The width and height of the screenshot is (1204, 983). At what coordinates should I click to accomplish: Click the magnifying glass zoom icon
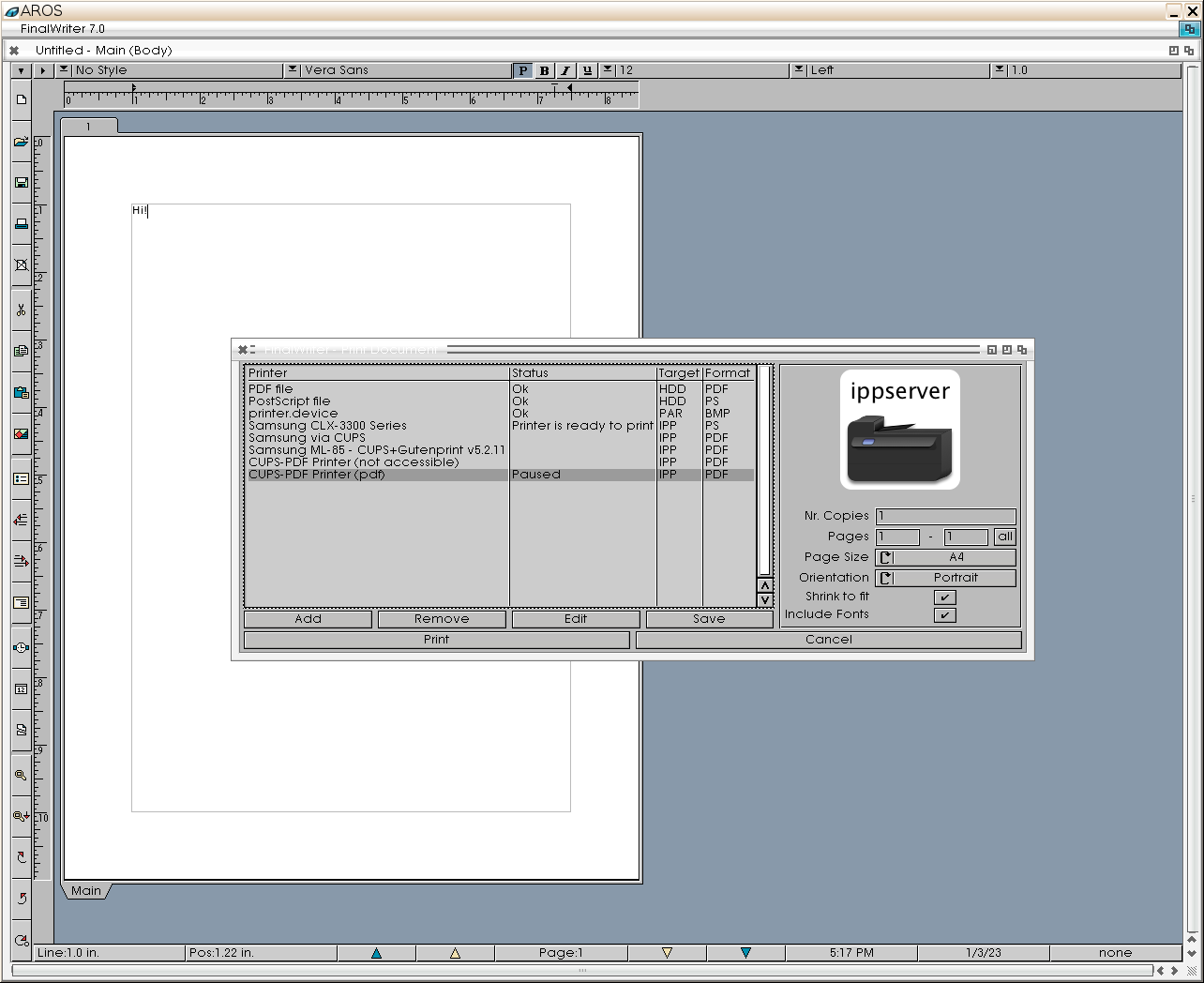pos(21,775)
